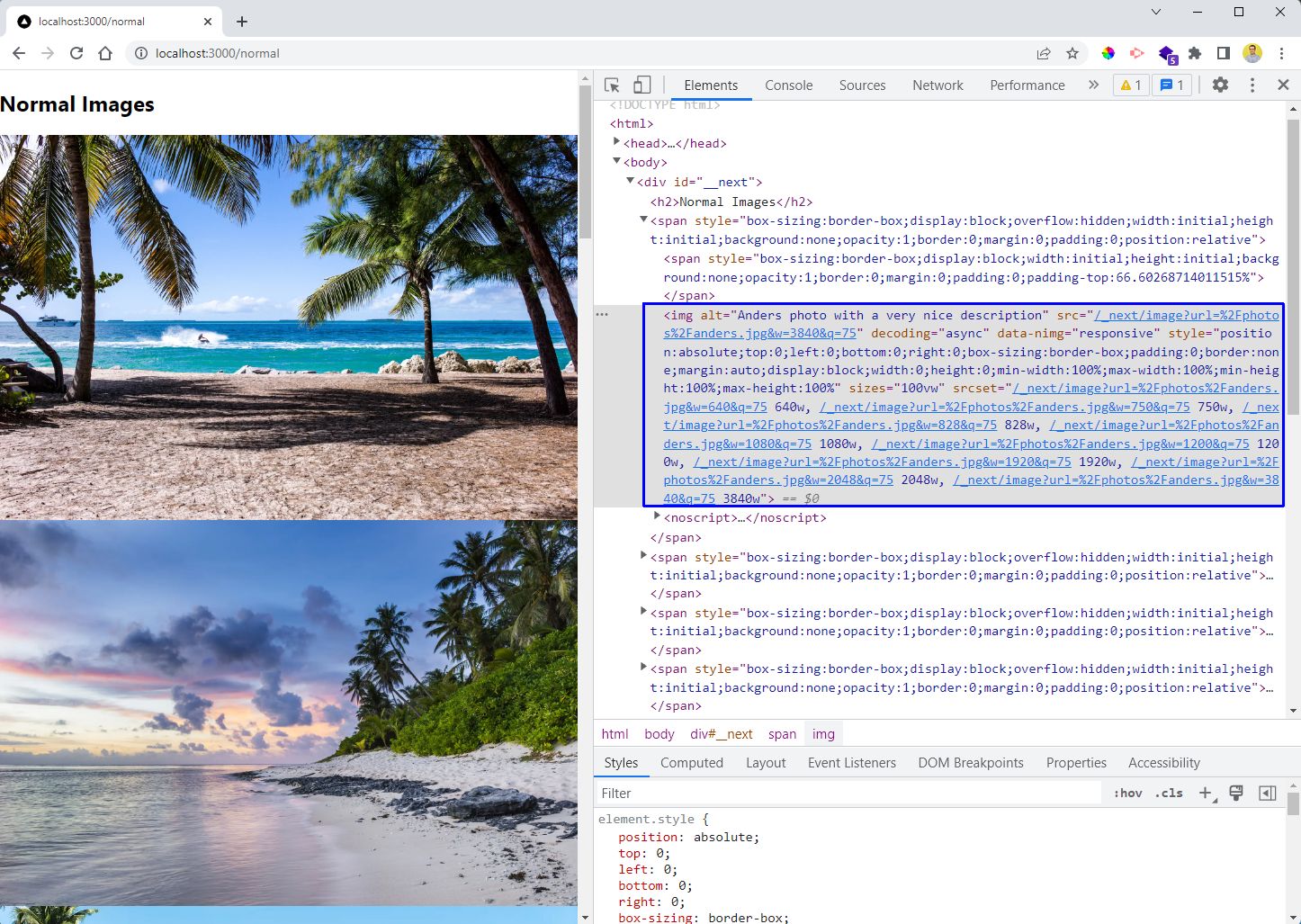Click the position absolute style declaration
The image size is (1301, 924).
click(x=689, y=837)
